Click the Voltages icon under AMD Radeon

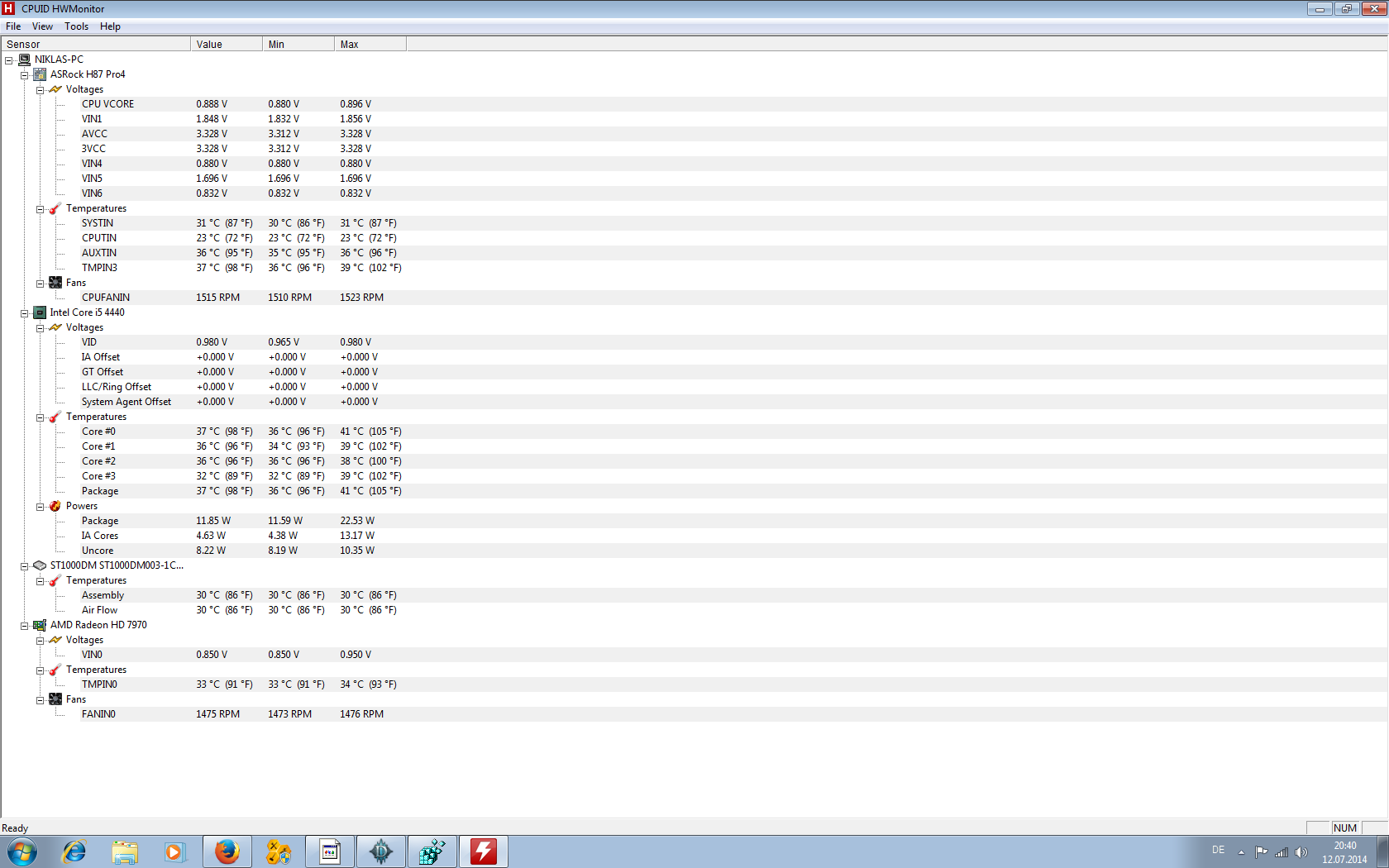click(55, 640)
